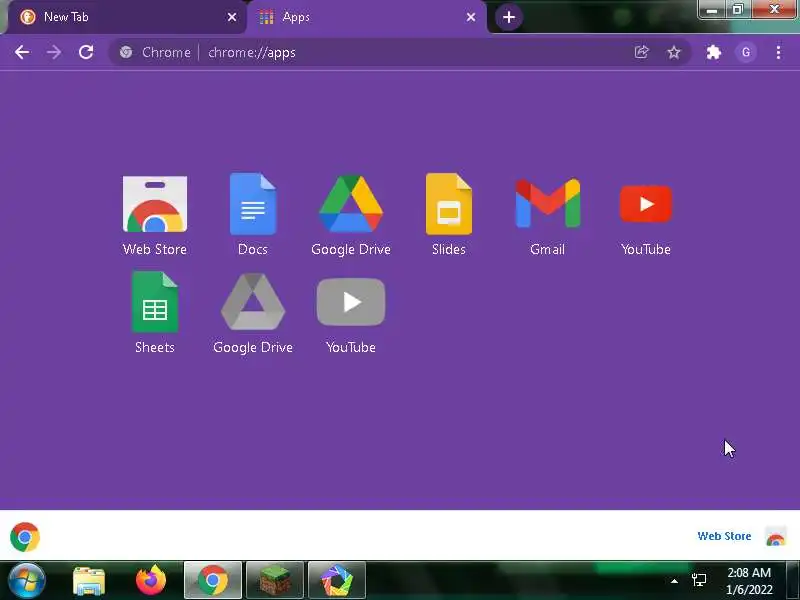Viewport: 800px width, 600px height.
Task: Close the Apps tab
Action: 471,17
